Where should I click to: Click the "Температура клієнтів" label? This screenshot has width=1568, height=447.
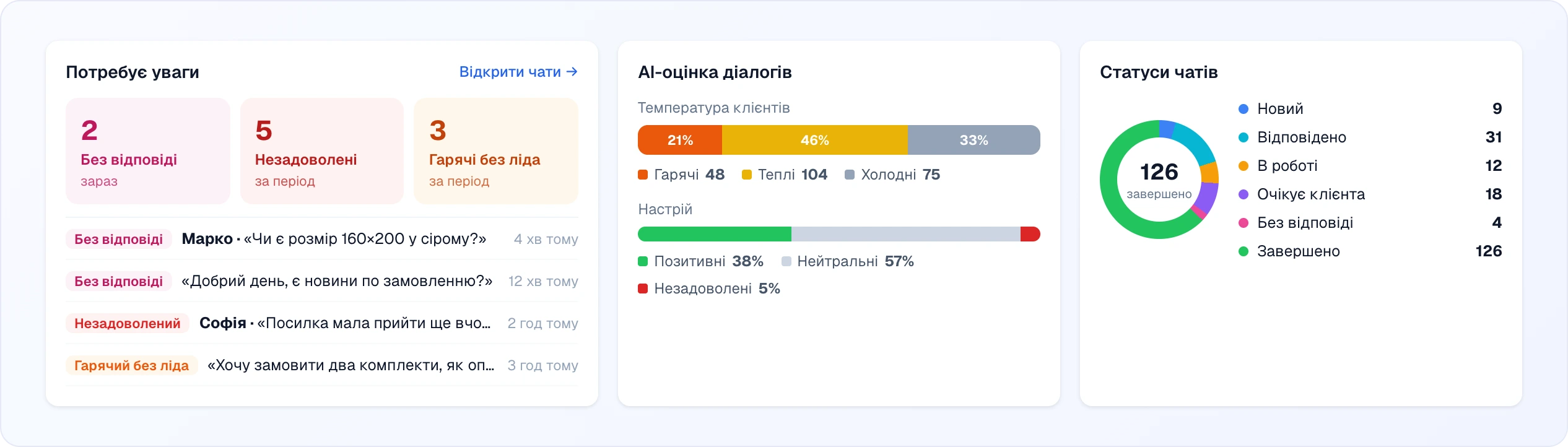point(714,108)
